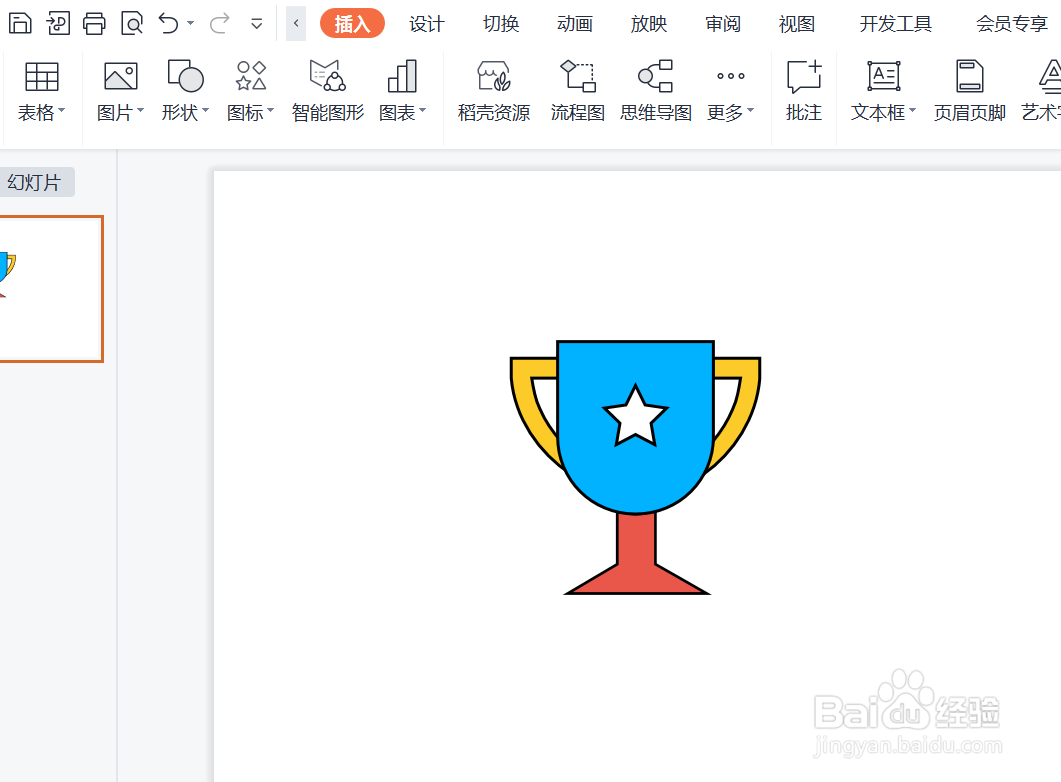Open the 开发工具 tab
Image resolution: width=1061 pixels, height=782 pixels.
pos(896,24)
